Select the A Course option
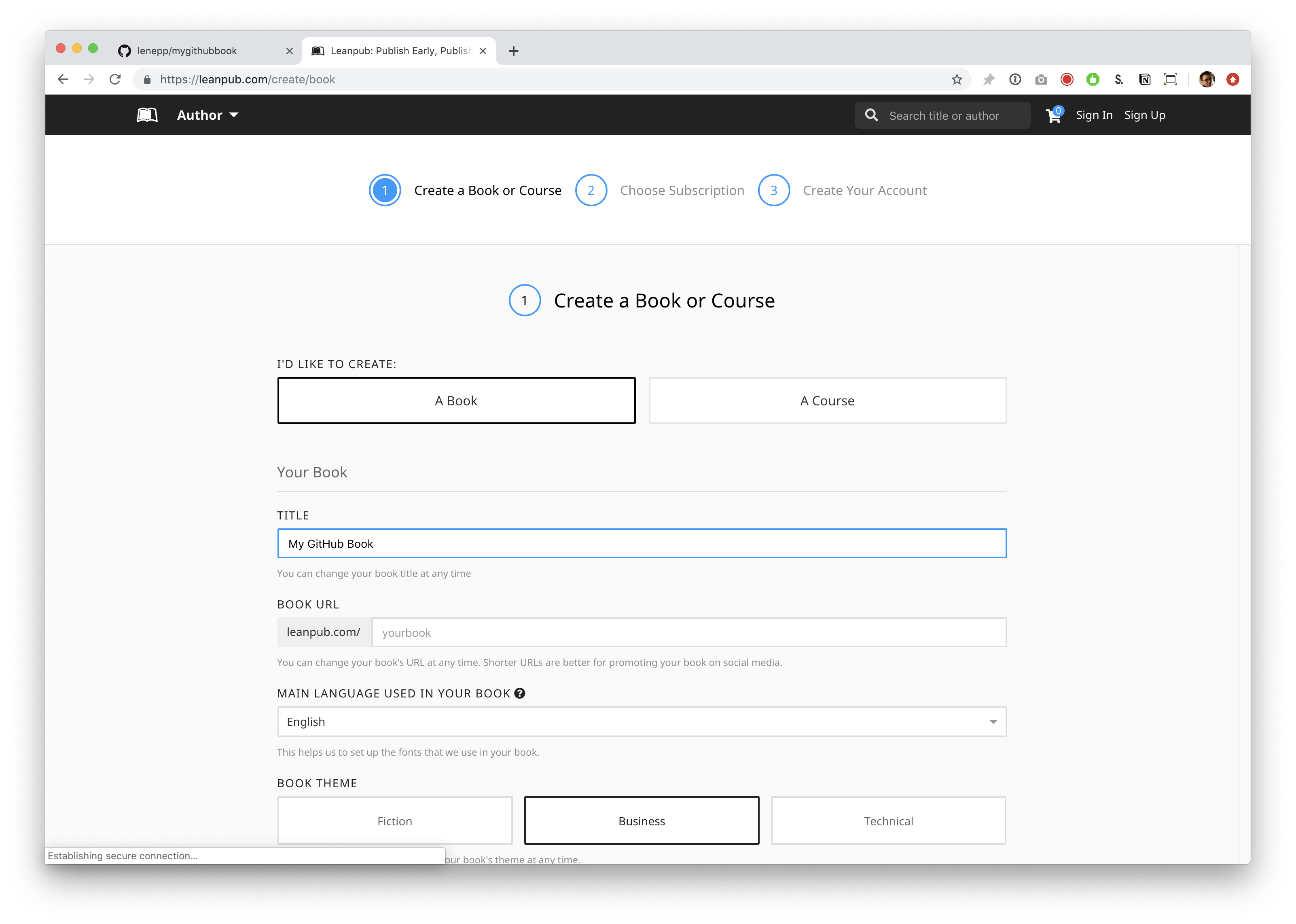 827,401
